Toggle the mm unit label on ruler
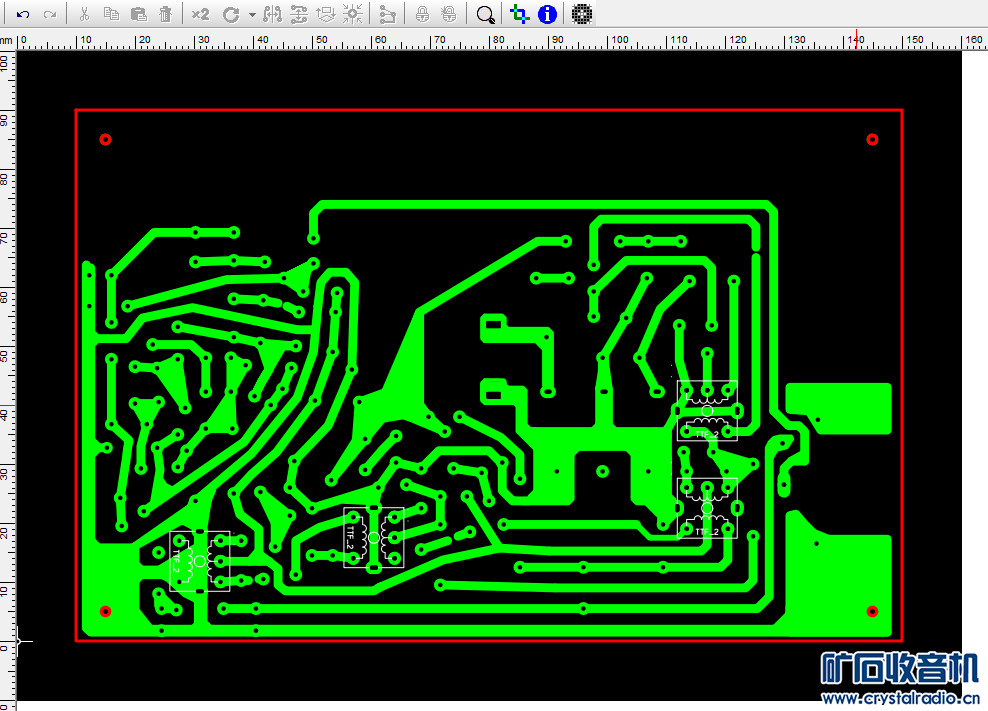The width and height of the screenshot is (988, 711). tap(6, 40)
